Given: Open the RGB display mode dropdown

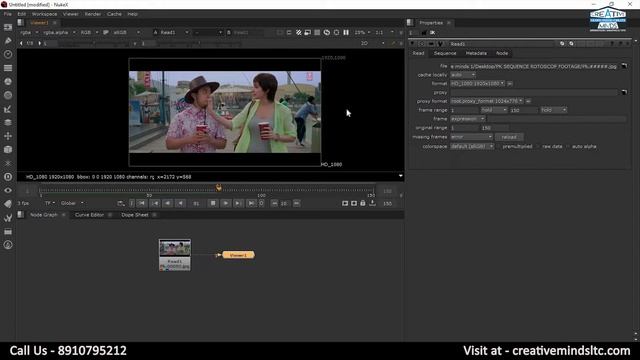Looking at the screenshot, I should [89, 32].
